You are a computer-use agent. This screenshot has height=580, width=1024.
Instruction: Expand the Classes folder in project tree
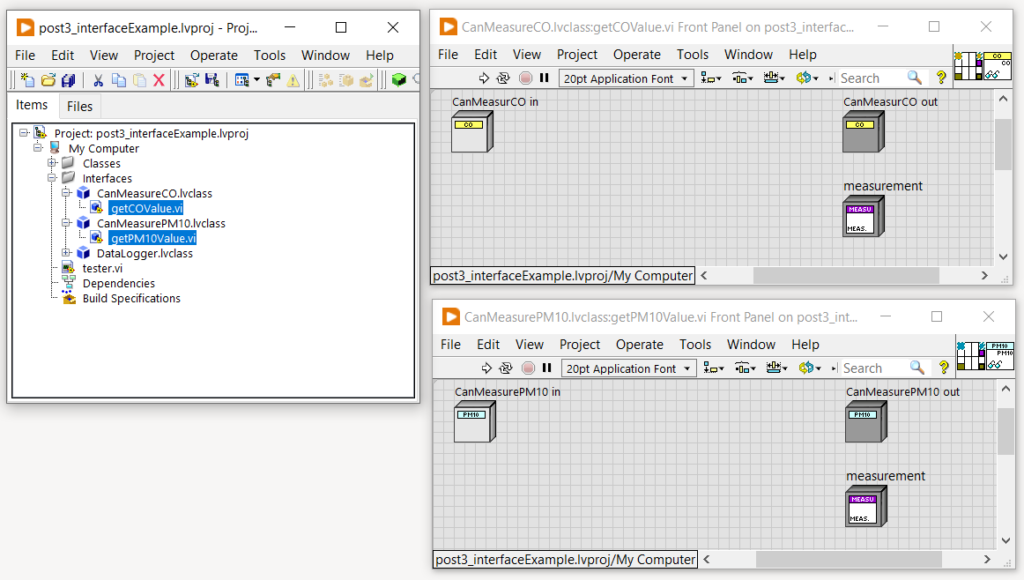click(53, 163)
